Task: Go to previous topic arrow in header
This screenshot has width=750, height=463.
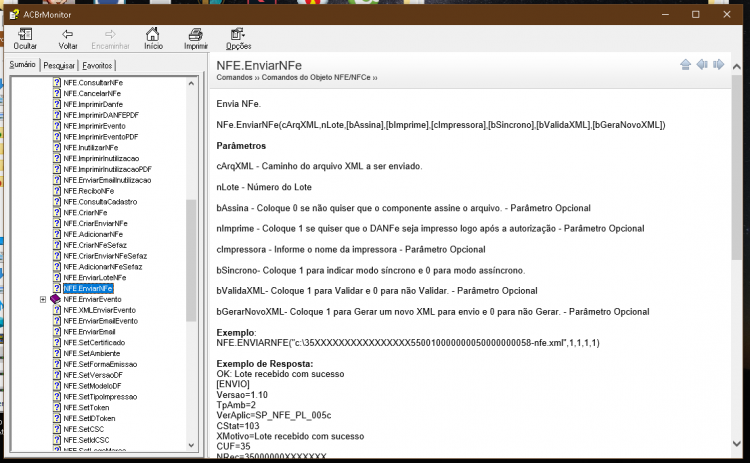Action: click(702, 65)
